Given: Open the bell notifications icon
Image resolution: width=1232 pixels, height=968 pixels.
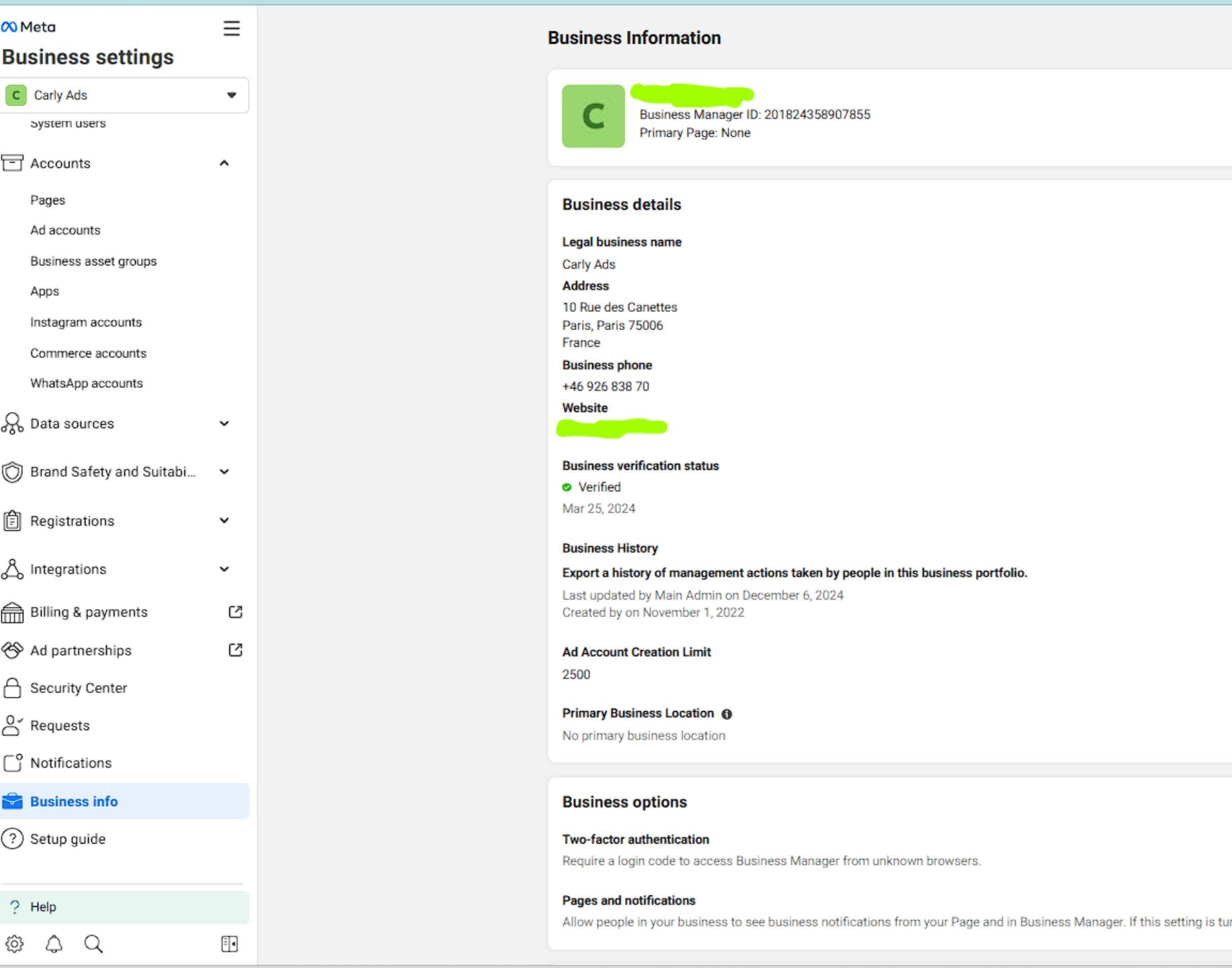Looking at the screenshot, I should click(x=54, y=944).
